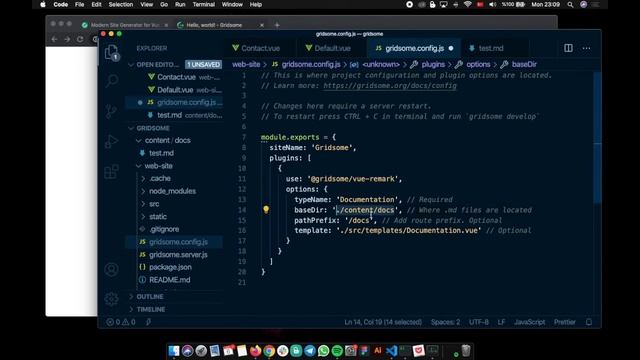The height and width of the screenshot is (360, 640).
Task: Open a new tab in the Chrome window
Action: pos(277,25)
